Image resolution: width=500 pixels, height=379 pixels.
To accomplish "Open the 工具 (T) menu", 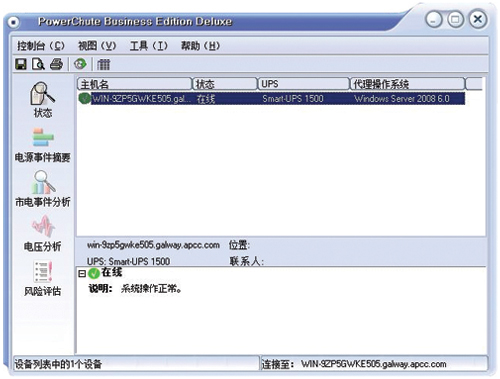I will pyautogui.click(x=149, y=46).
